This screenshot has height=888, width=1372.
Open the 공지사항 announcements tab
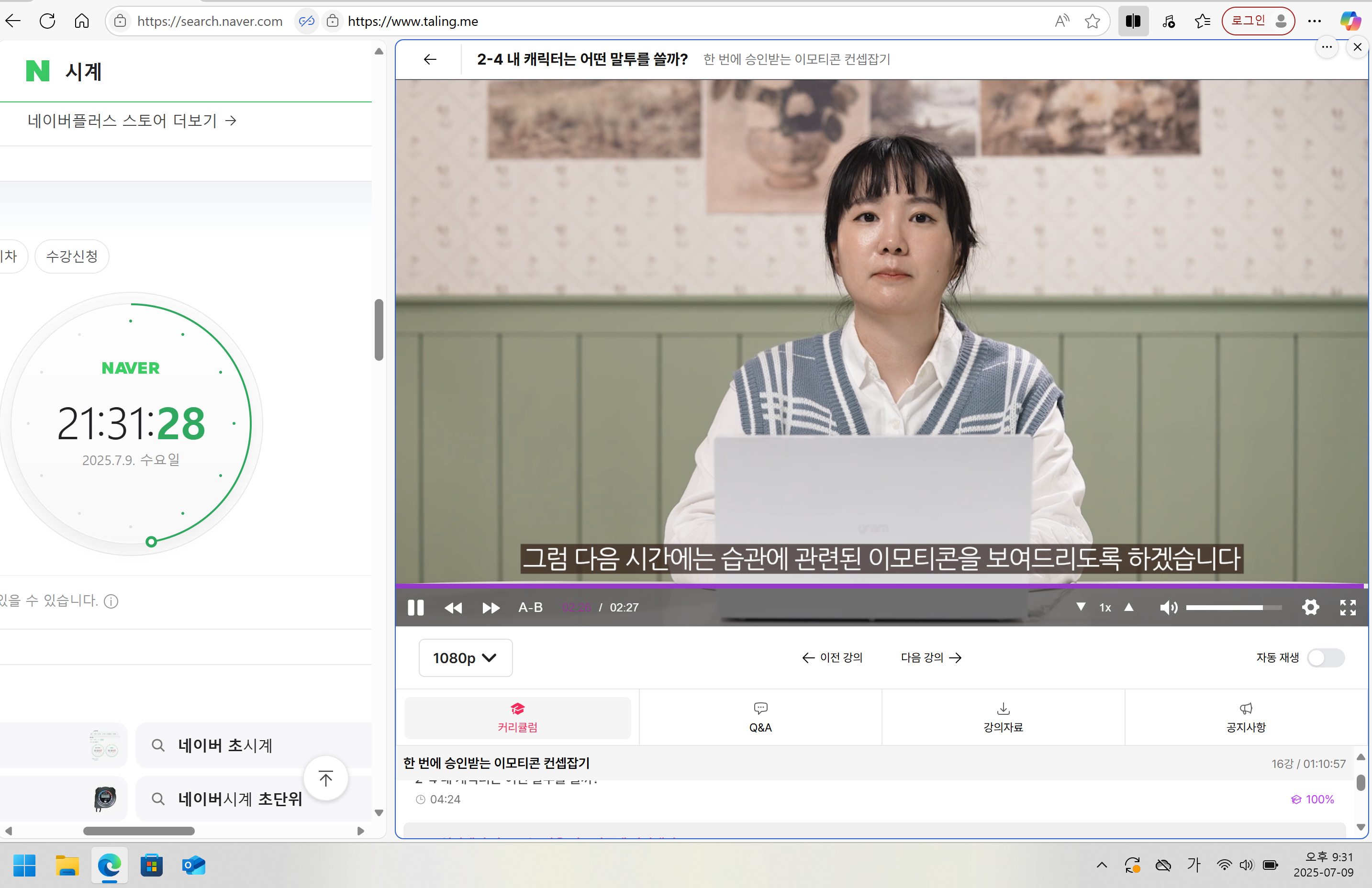click(1245, 717)
